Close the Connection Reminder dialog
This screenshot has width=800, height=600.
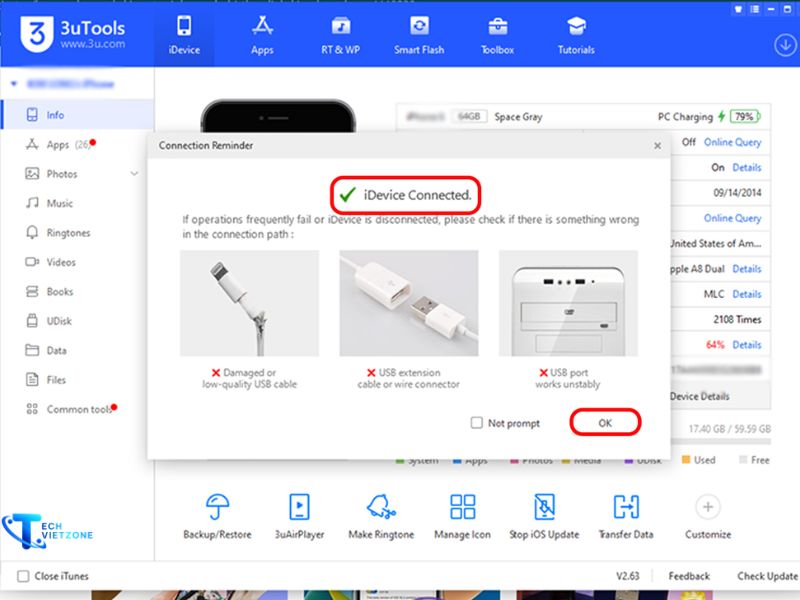tap(658, 146)
